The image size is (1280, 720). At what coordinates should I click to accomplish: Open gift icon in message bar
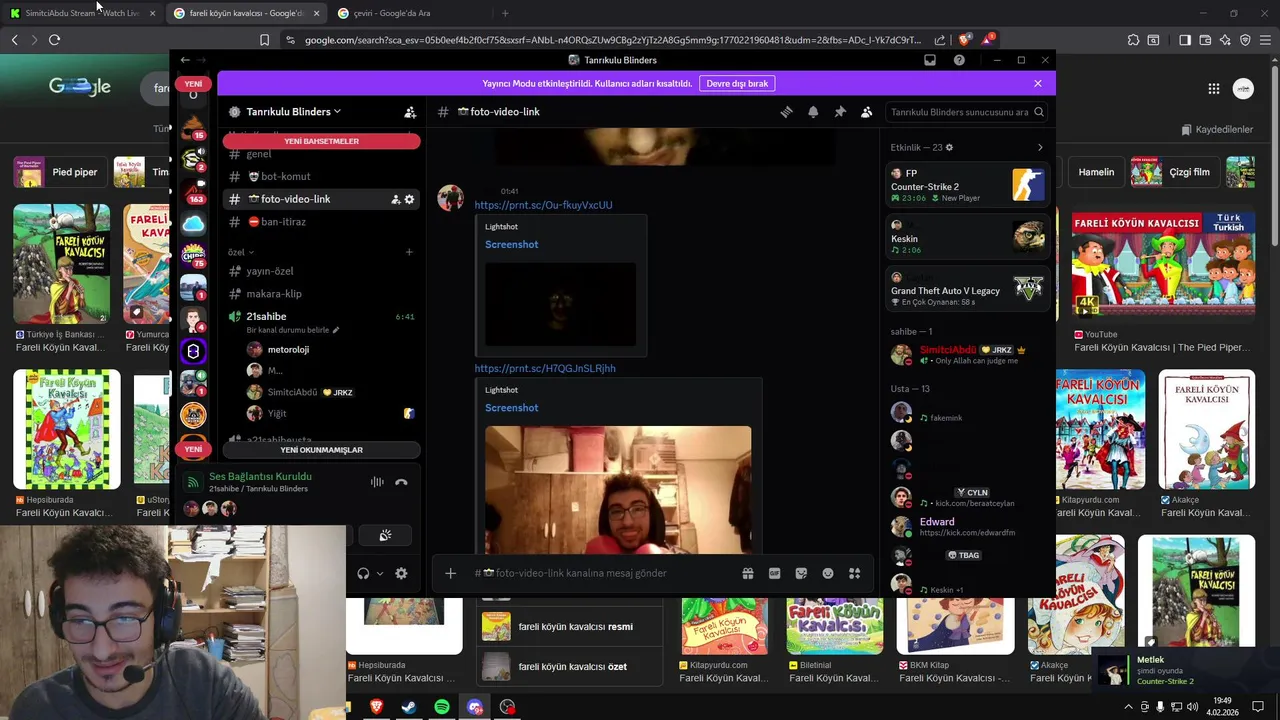[747, 573]
